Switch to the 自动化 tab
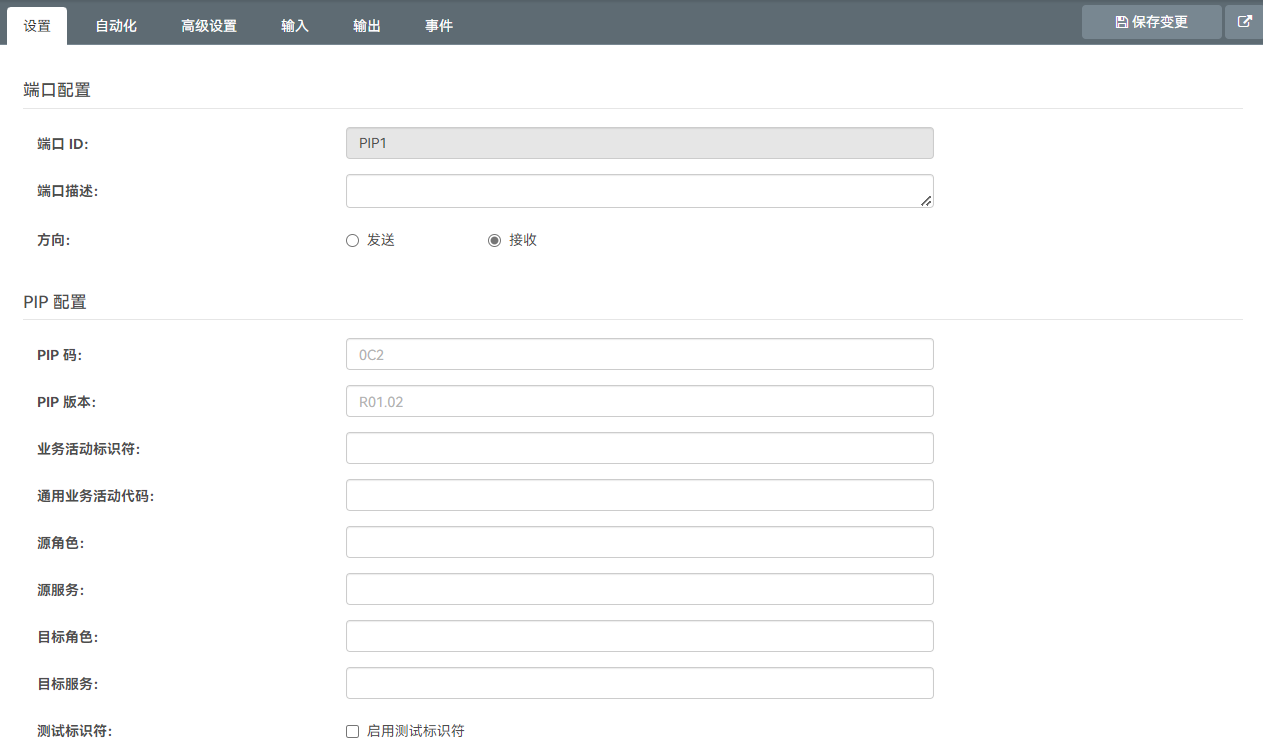1263x754 pixels. pyautogui.click(x=116, y=26)
